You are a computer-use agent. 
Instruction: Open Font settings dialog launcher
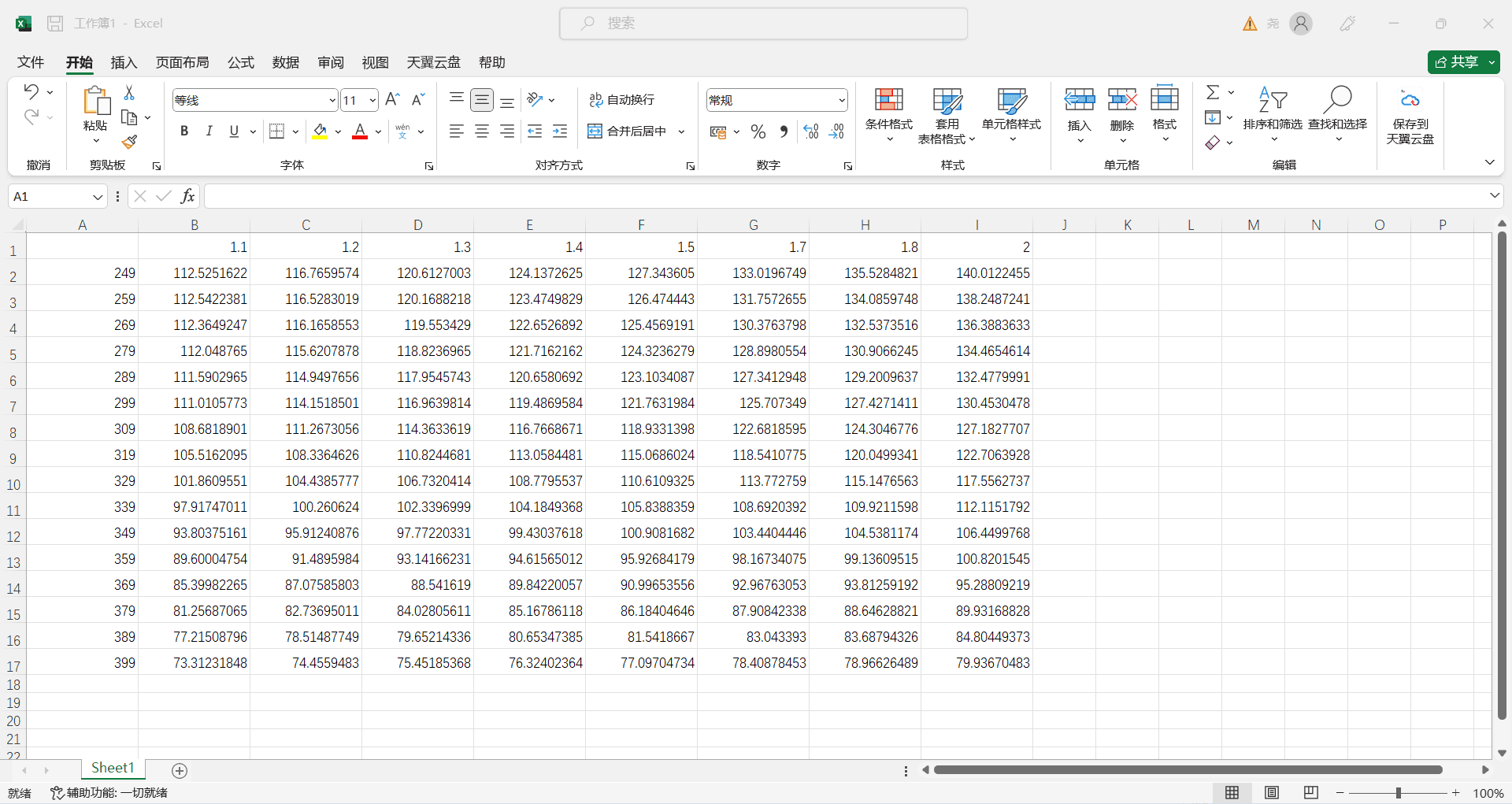point(429,166)
